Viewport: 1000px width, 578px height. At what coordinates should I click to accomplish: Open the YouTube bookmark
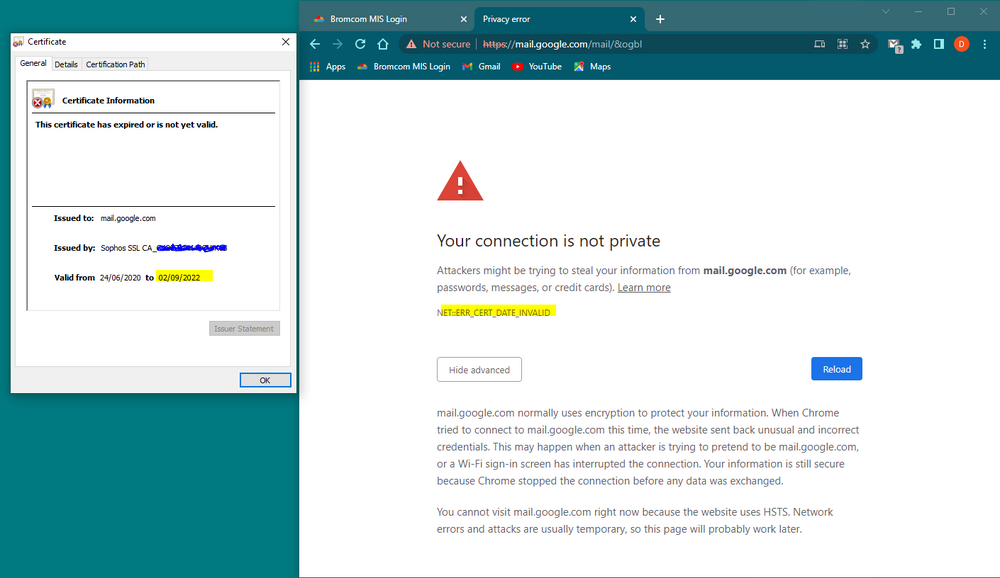click(x=537, y=66)
